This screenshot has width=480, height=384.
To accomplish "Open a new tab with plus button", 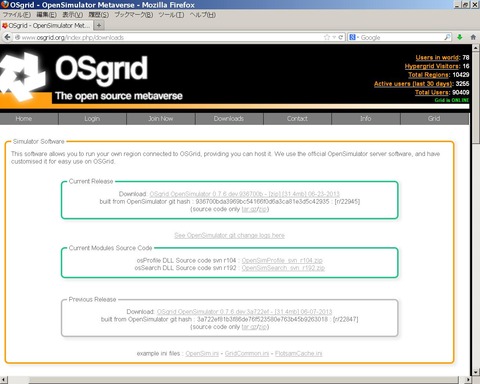I will (99, 25).
